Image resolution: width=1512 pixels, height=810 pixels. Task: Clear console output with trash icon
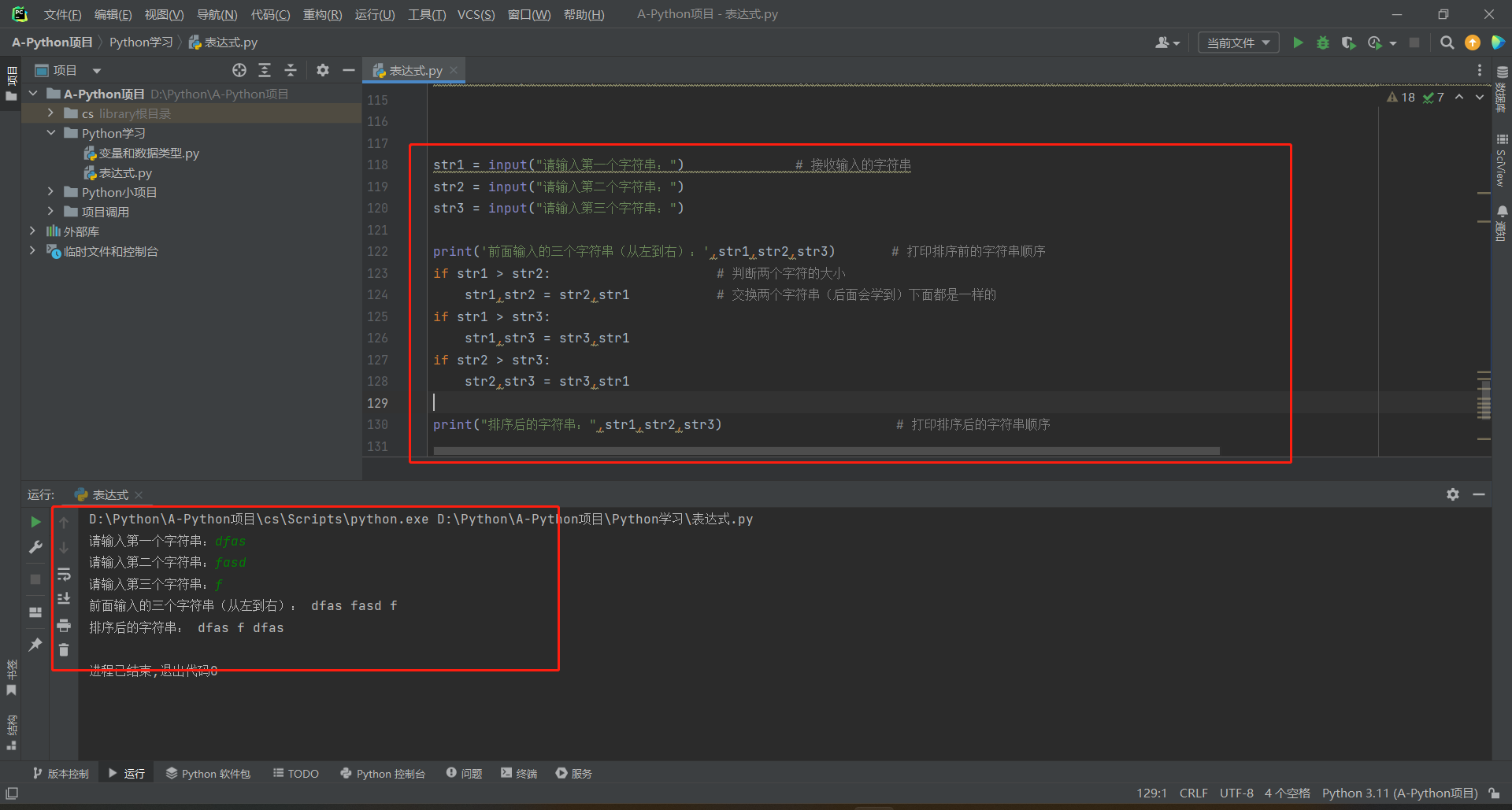point(64,650)
